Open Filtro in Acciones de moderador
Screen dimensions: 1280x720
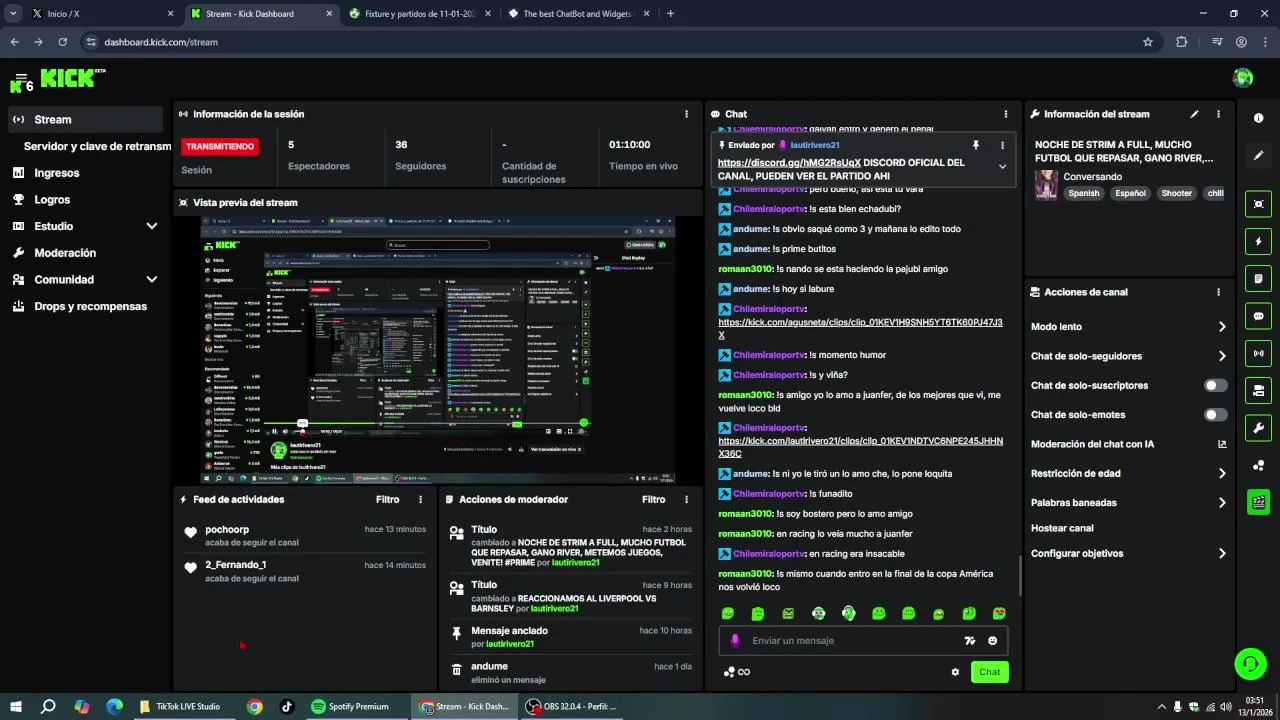pos(653,499)
